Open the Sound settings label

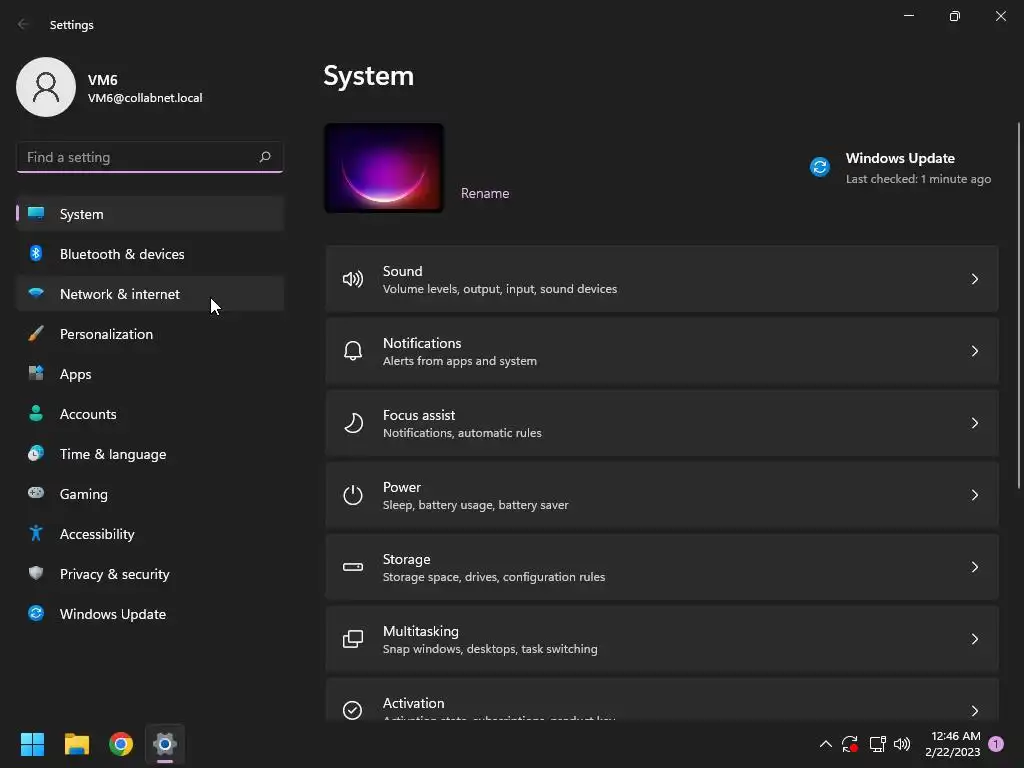[402, 271]
